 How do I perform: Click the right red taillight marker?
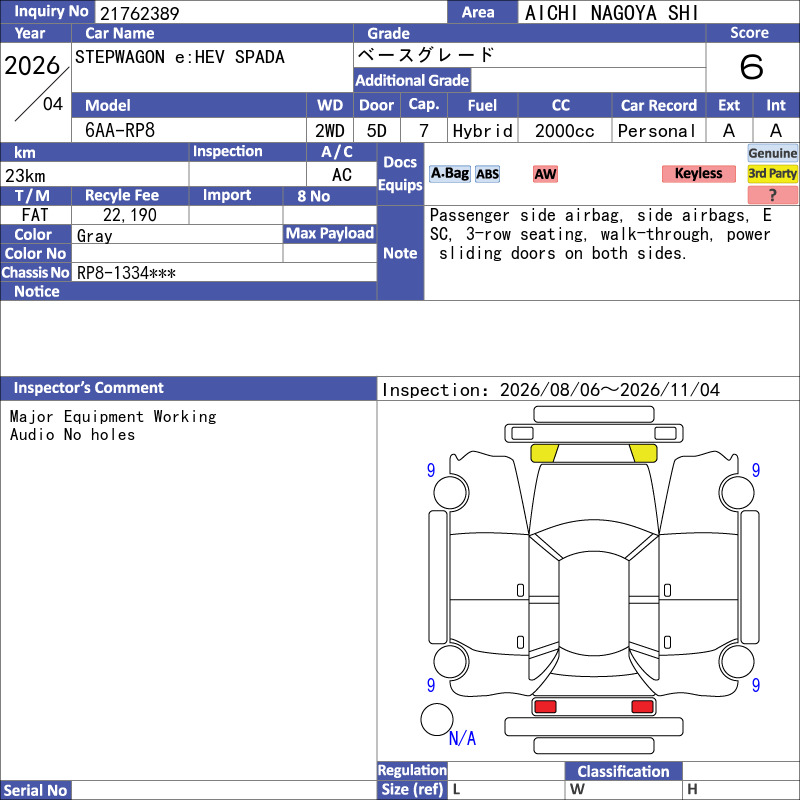642,707
